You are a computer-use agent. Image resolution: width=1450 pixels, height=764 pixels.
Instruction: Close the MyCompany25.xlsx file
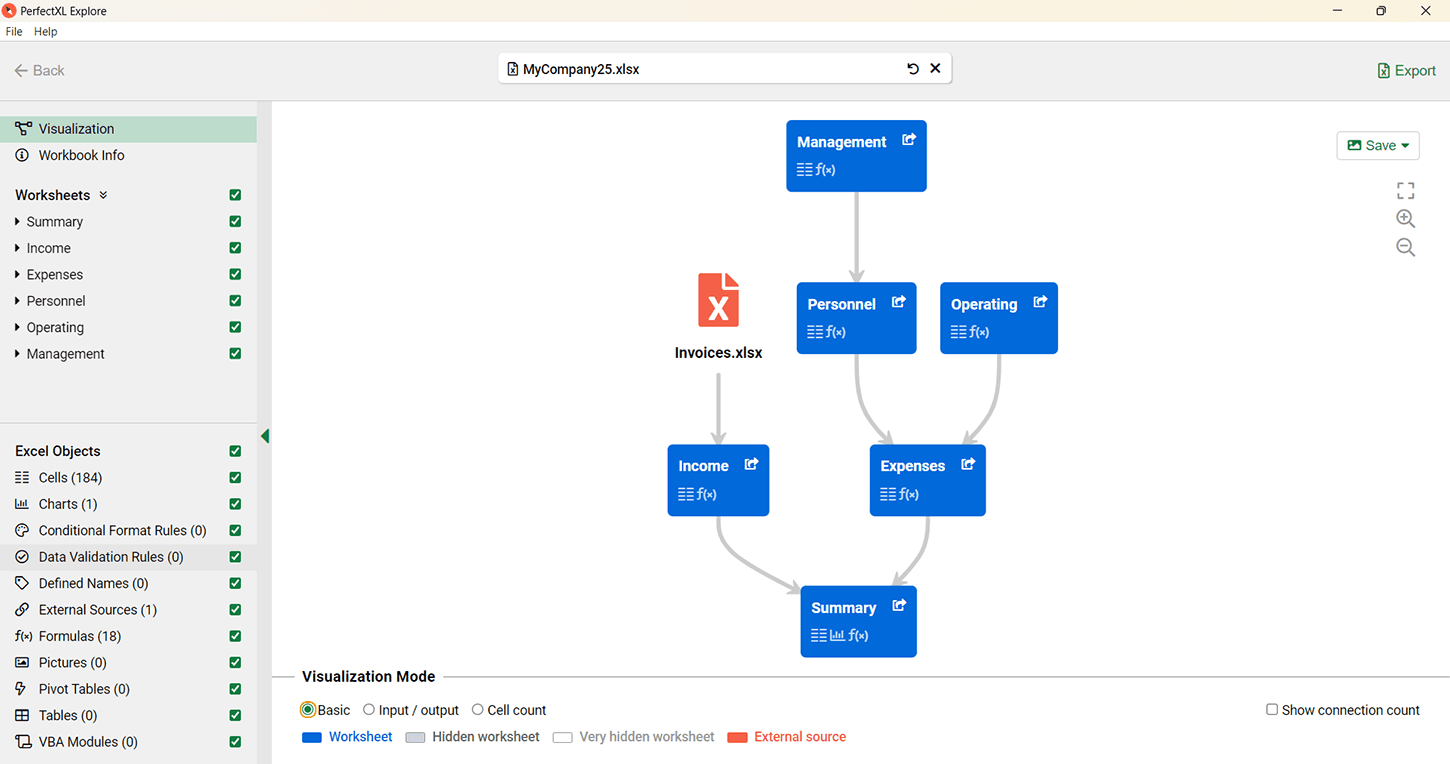click(935, 69)
